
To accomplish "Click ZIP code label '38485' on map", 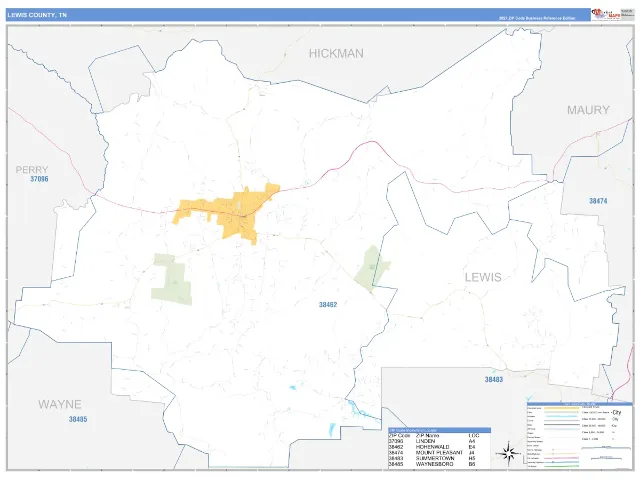I will (78, 419).
